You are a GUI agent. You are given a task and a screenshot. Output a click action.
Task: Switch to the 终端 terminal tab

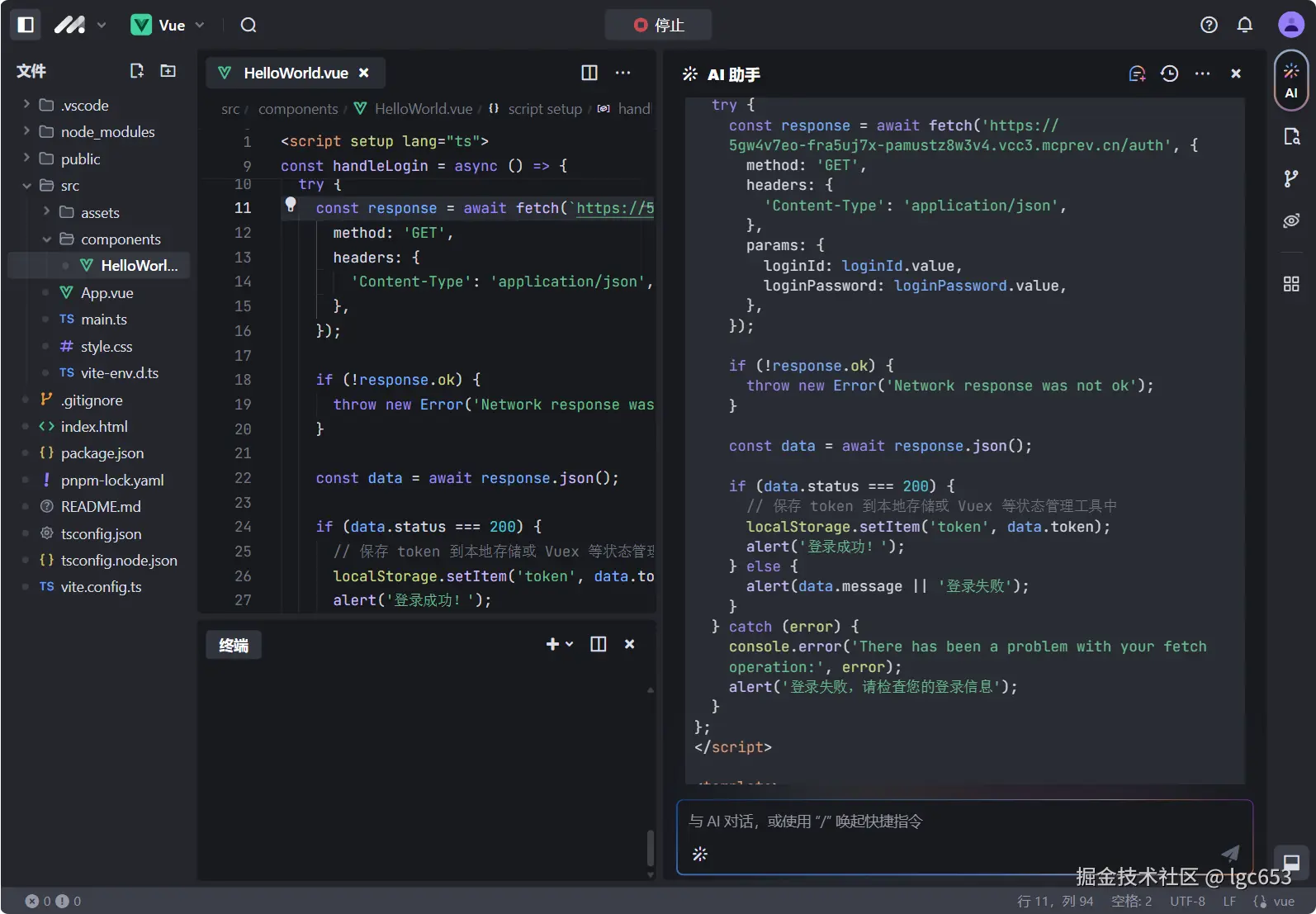pos(234,645)
